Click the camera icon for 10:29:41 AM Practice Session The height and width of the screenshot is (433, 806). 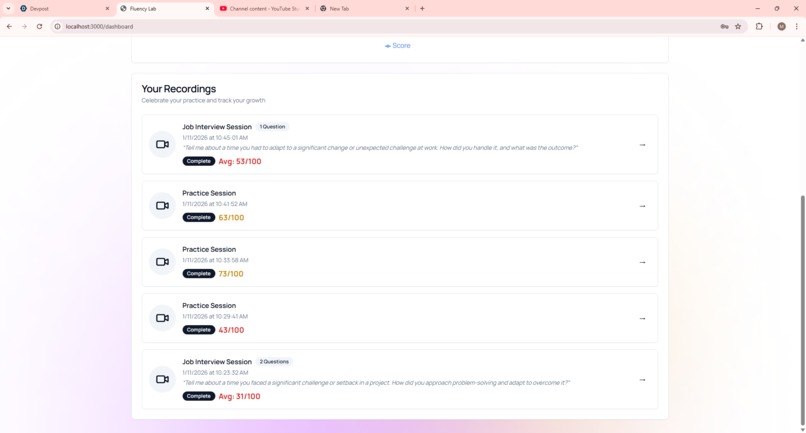[162, 318]
